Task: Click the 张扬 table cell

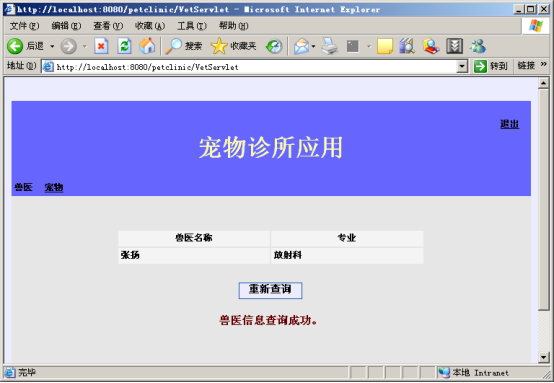Action: point(194,255)
